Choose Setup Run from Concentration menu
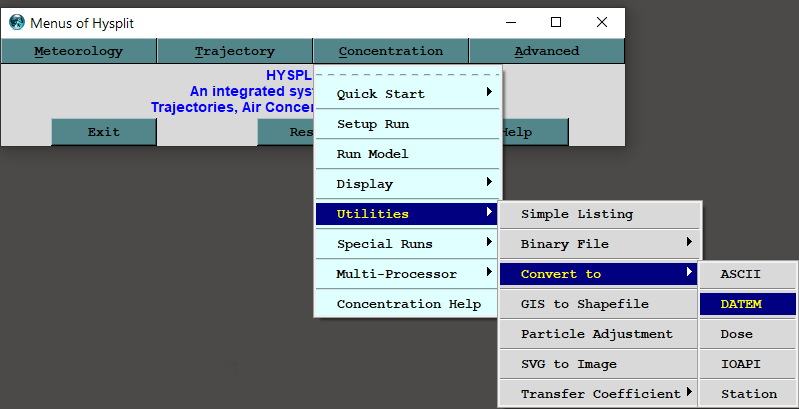 pyautogui.click(x=407, y=124)
